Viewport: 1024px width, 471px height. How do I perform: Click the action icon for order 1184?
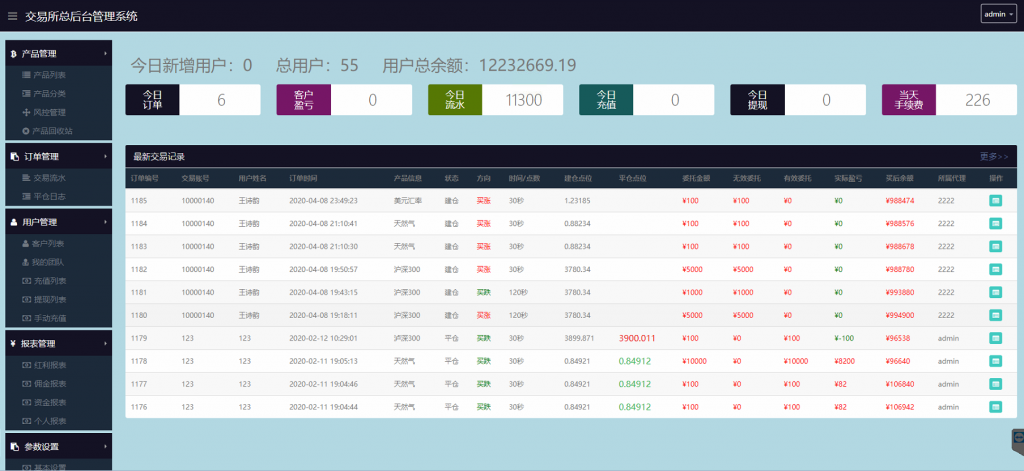click(x=995, y=223)
